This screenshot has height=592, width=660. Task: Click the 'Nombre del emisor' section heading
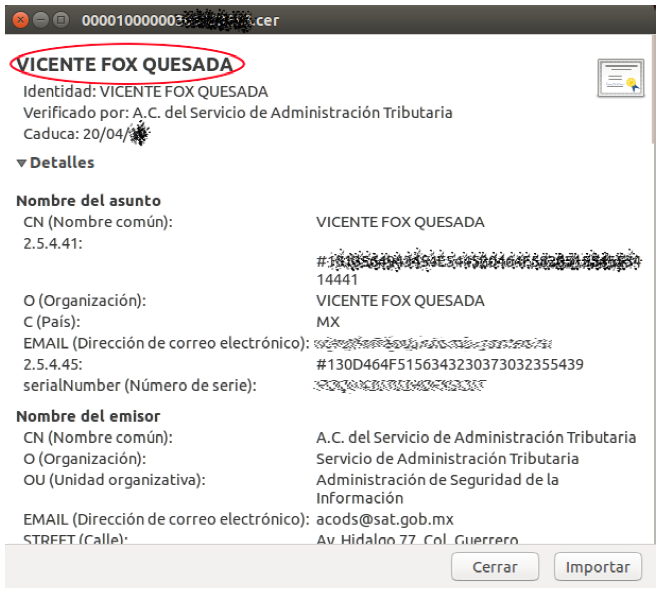[x=88, y=416]
